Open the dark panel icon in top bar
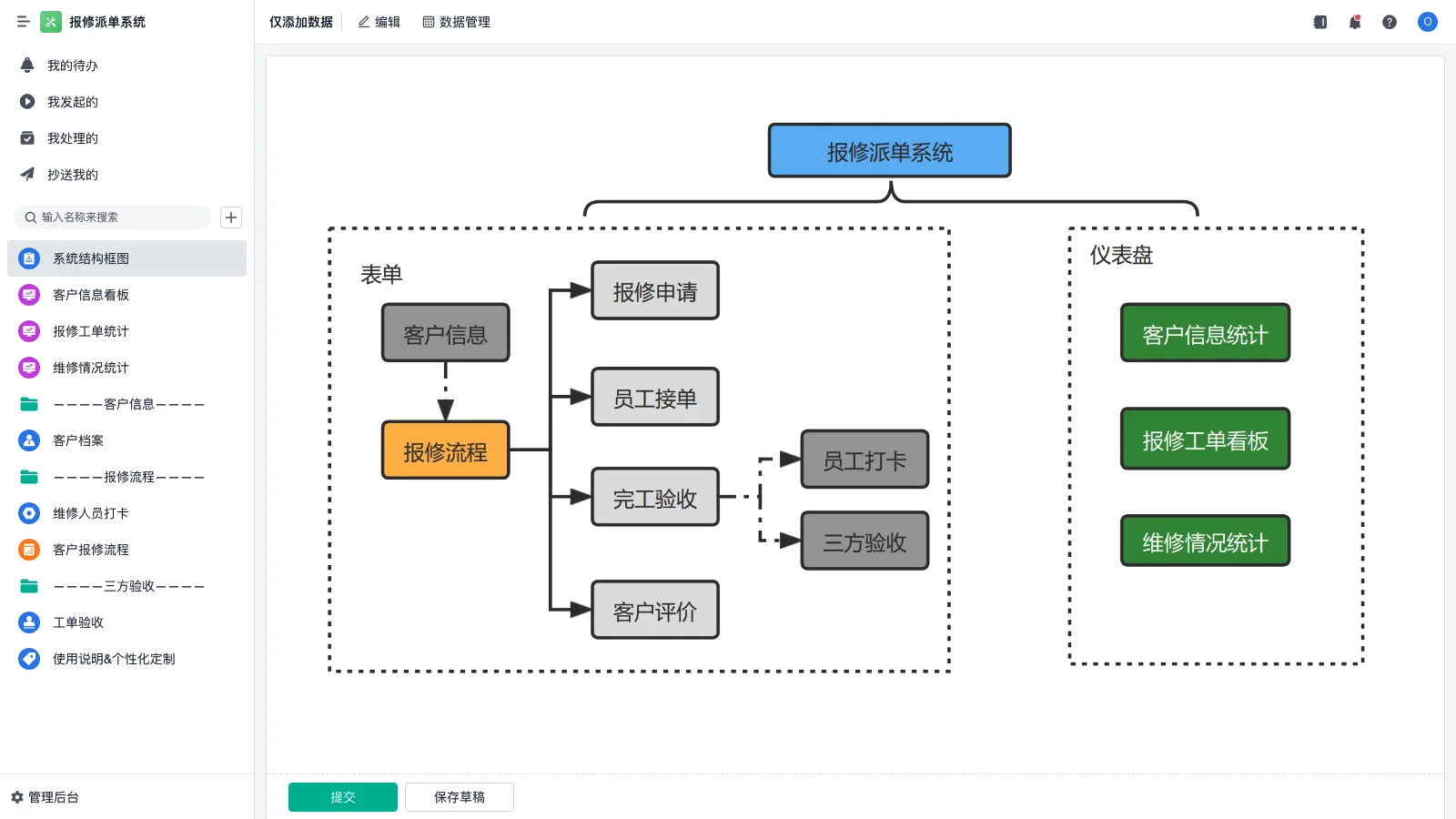Screen dimensions: 1456x819 tap(1319, 22)
